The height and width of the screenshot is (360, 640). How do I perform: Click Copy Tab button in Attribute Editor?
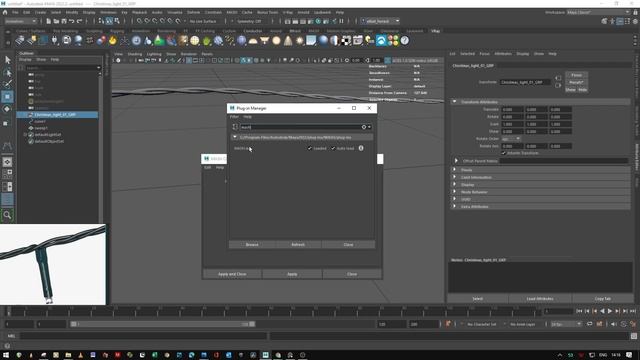click(602, 299)
